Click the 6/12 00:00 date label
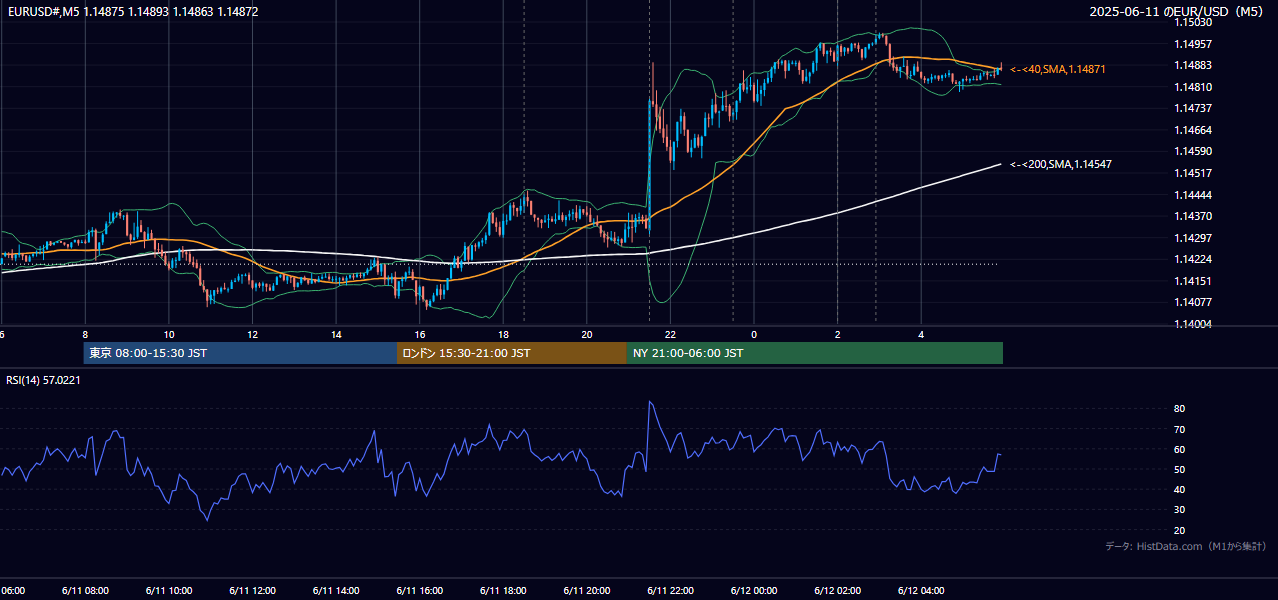Screen dimensions: 1278x600 pyautogui.click(x=754, y=591)
